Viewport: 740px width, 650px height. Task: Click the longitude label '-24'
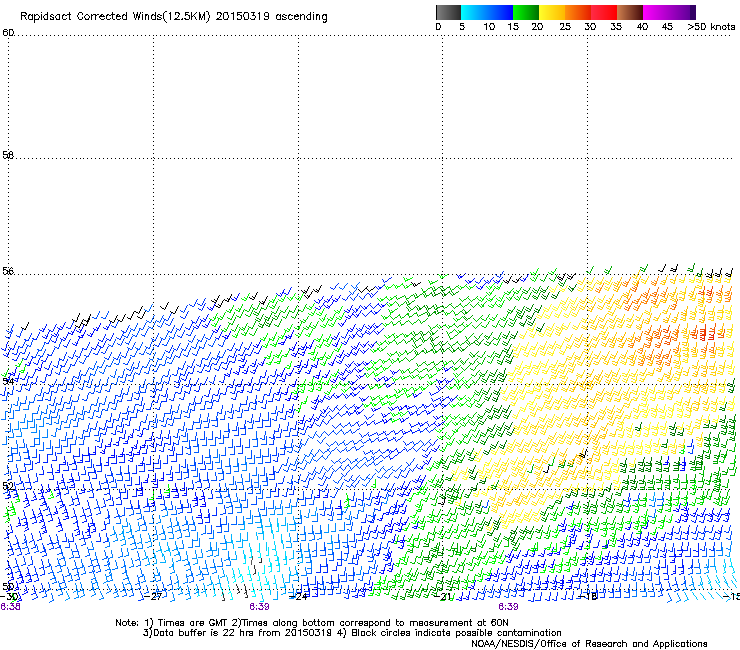click(x=298, y=596)
